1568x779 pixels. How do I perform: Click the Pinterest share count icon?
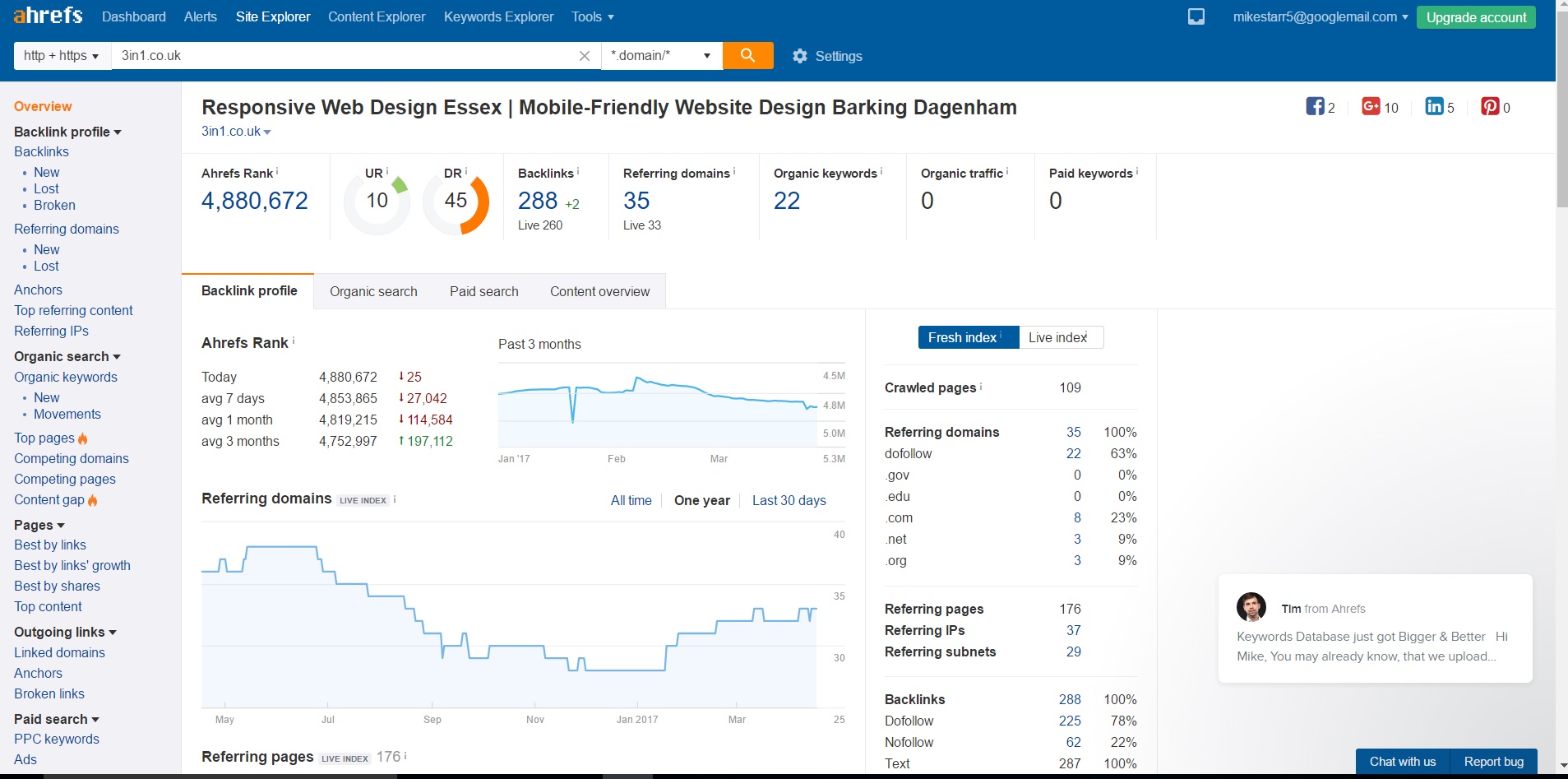(x=1490, y=106)
